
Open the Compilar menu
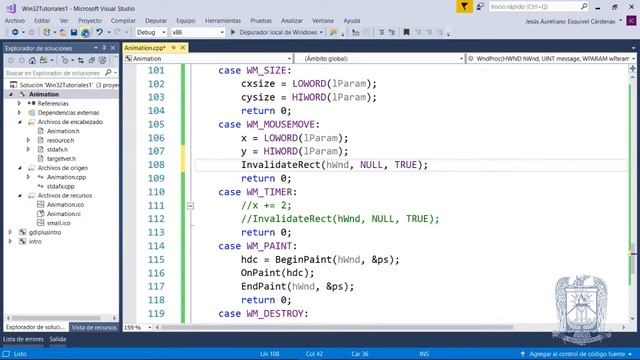[123, 20]
